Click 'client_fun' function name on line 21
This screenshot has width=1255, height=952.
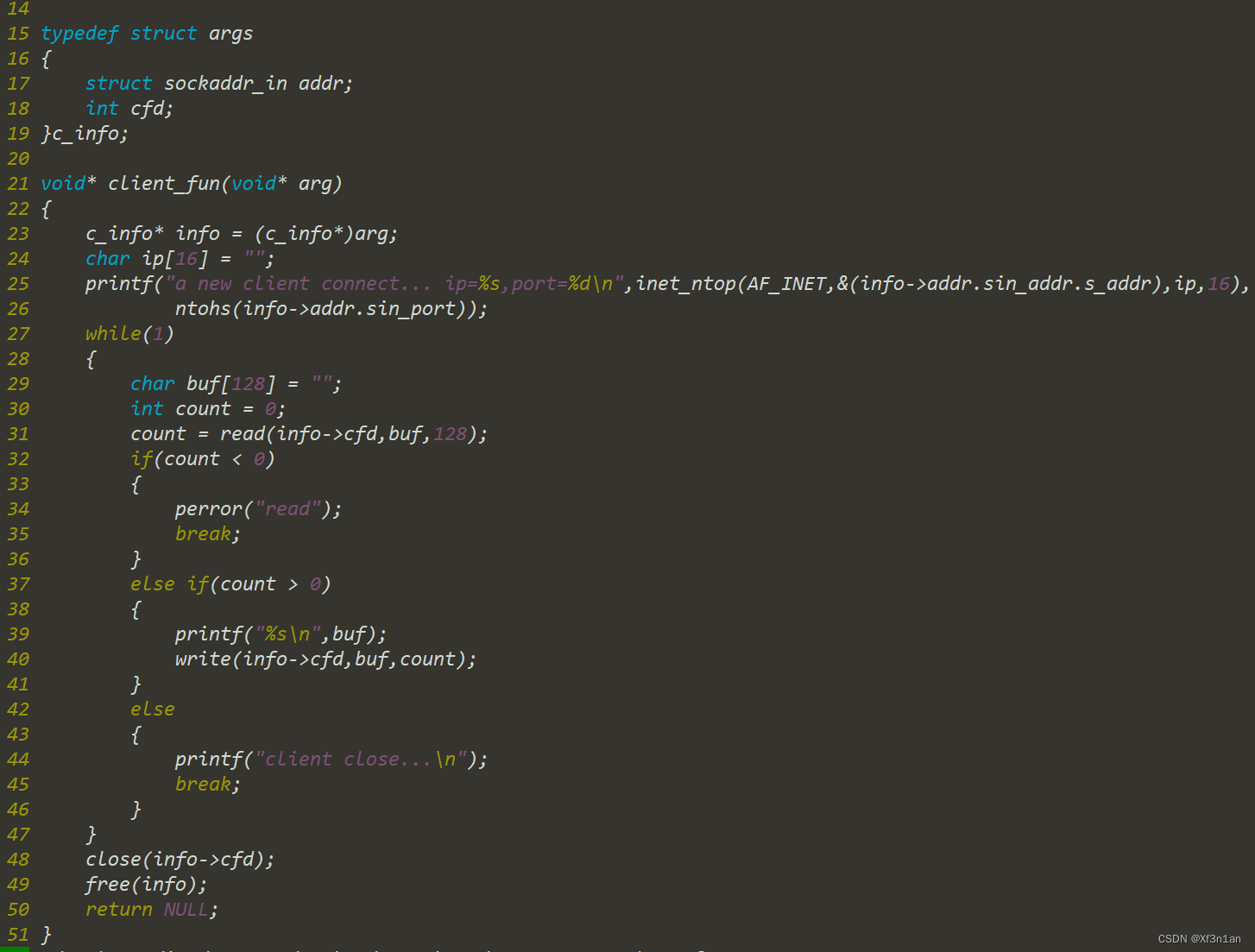[164, 184]
